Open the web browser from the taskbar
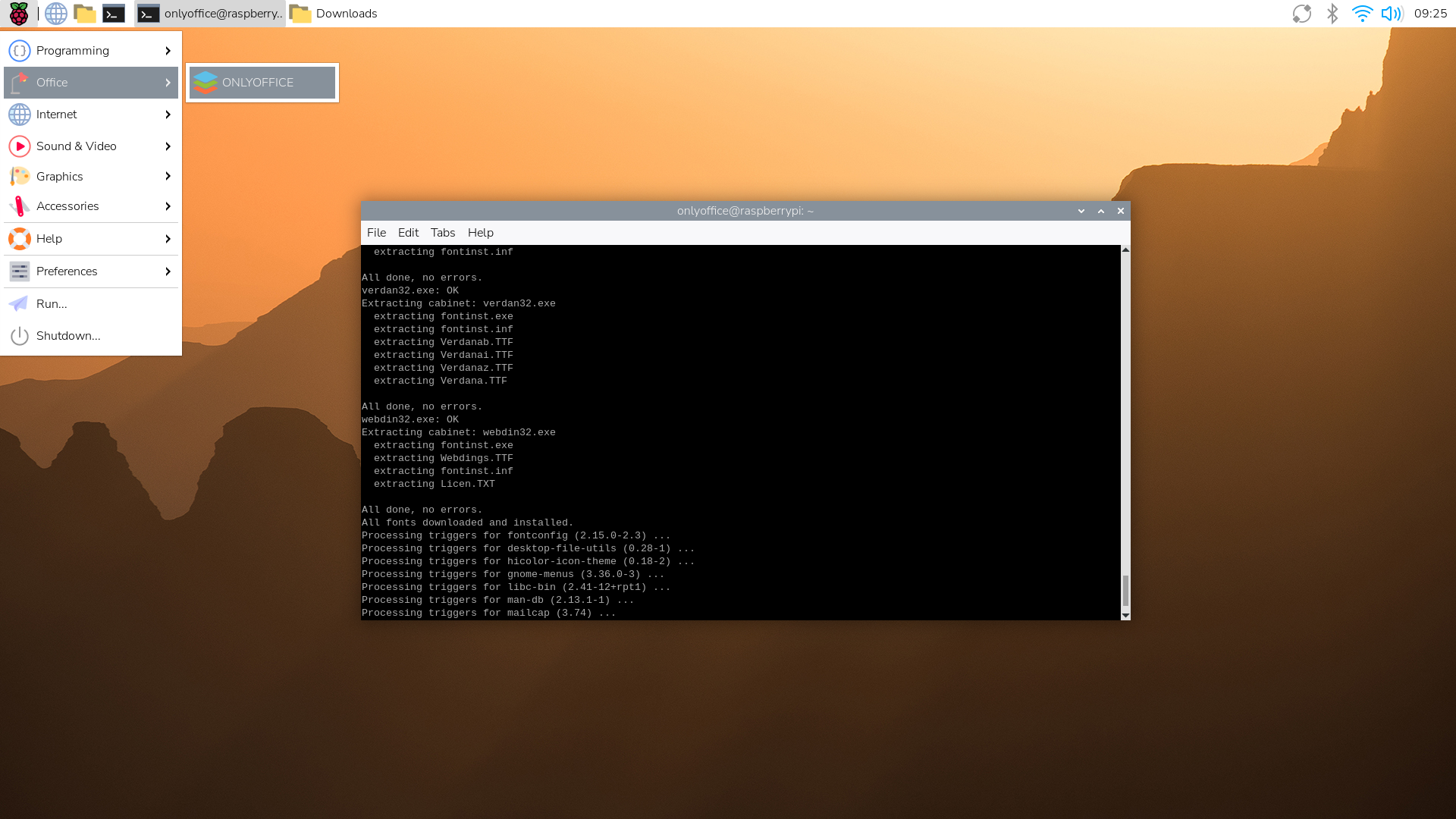Screen dimensions: 1456x819 click(55, 13)
